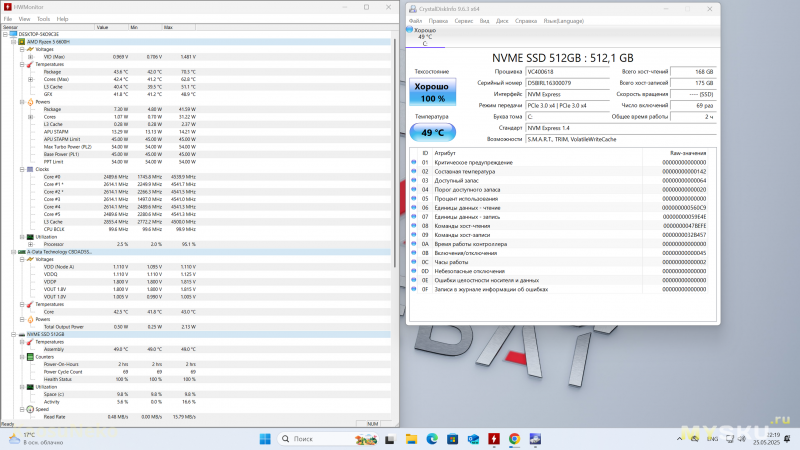Collapse the AMD Ryzen 5 node
The width and height of the screenshot is (800, 450).
point(14,42)
